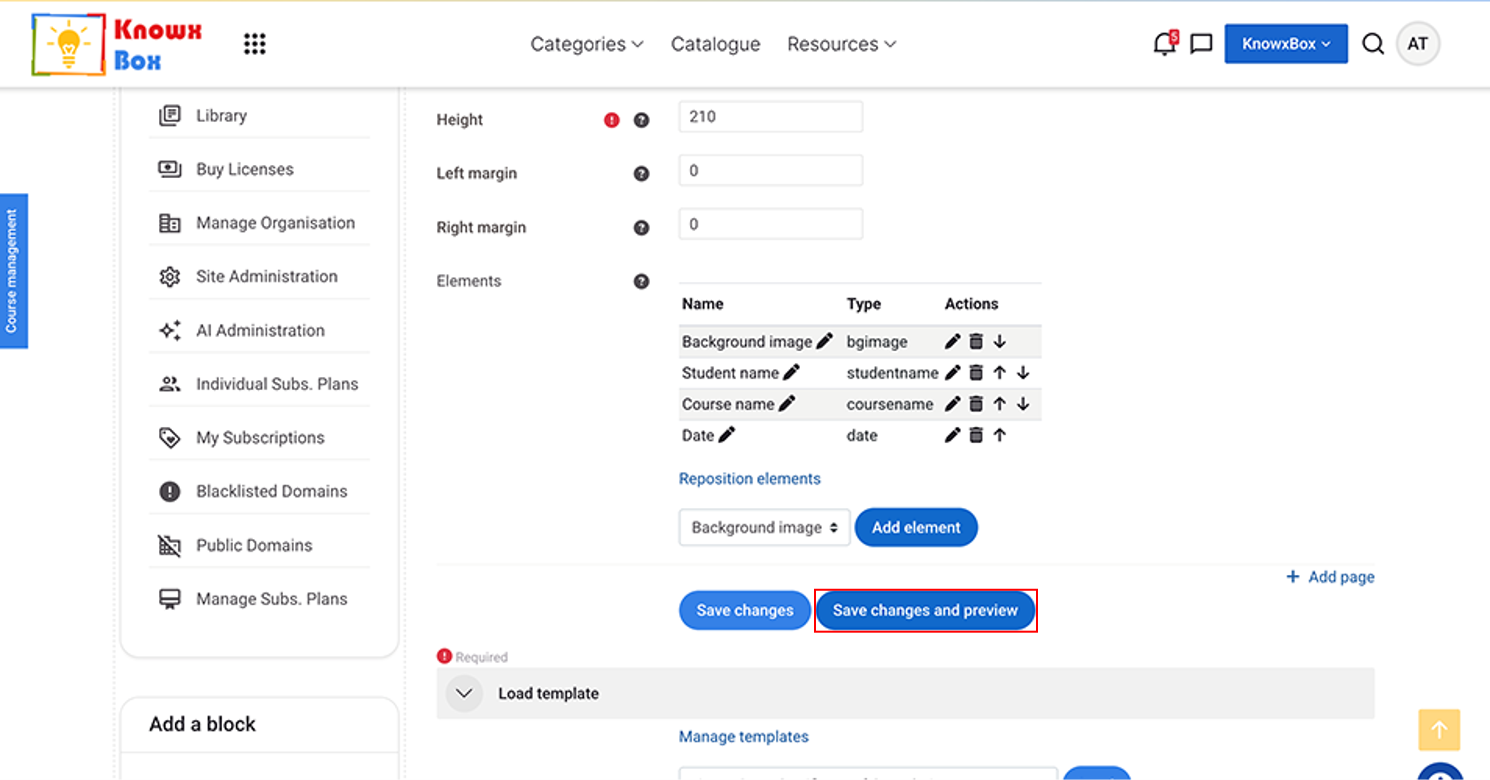The height and width of the screenshot is (780, 1490).
Task: Open the apps grid icon beside logo
Action: tap(255, 44)
